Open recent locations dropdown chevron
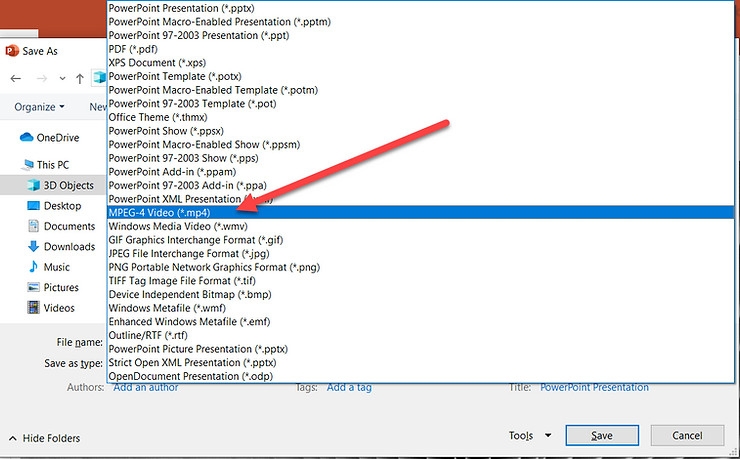The width and height of the screenshot is (740, 459). (x=62, y=79)
